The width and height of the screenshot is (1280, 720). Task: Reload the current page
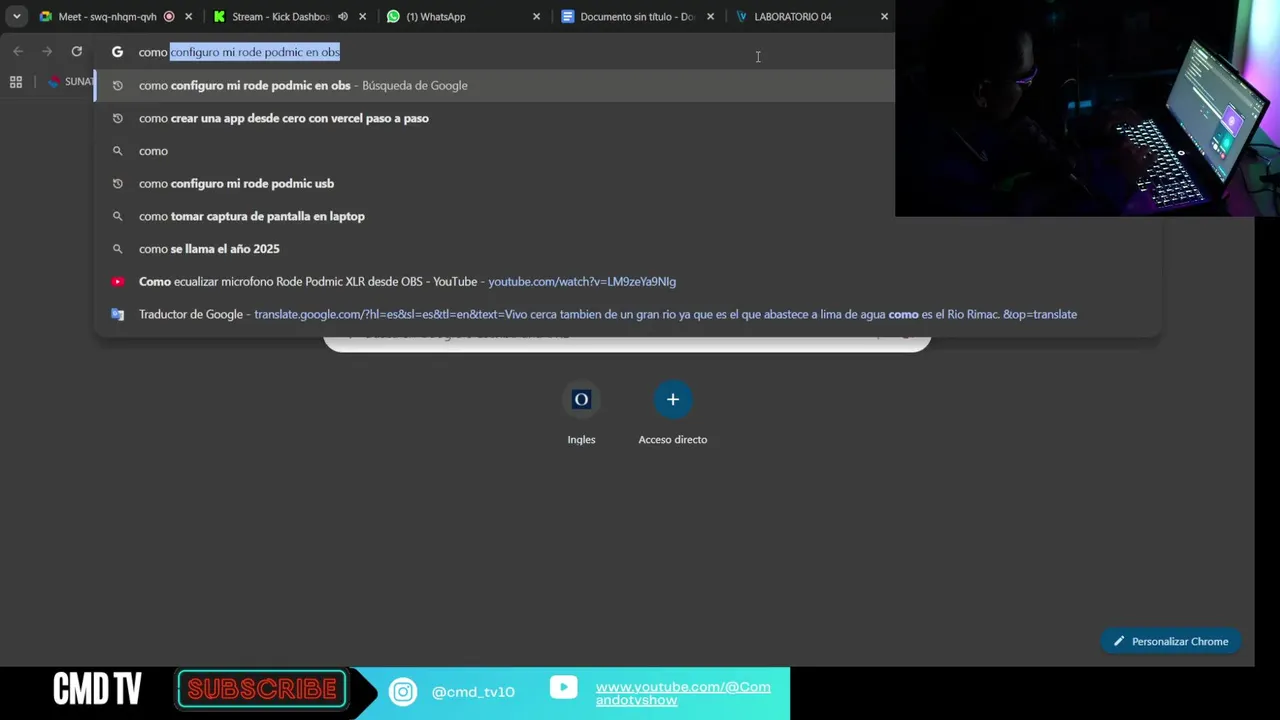coord(76,51)
